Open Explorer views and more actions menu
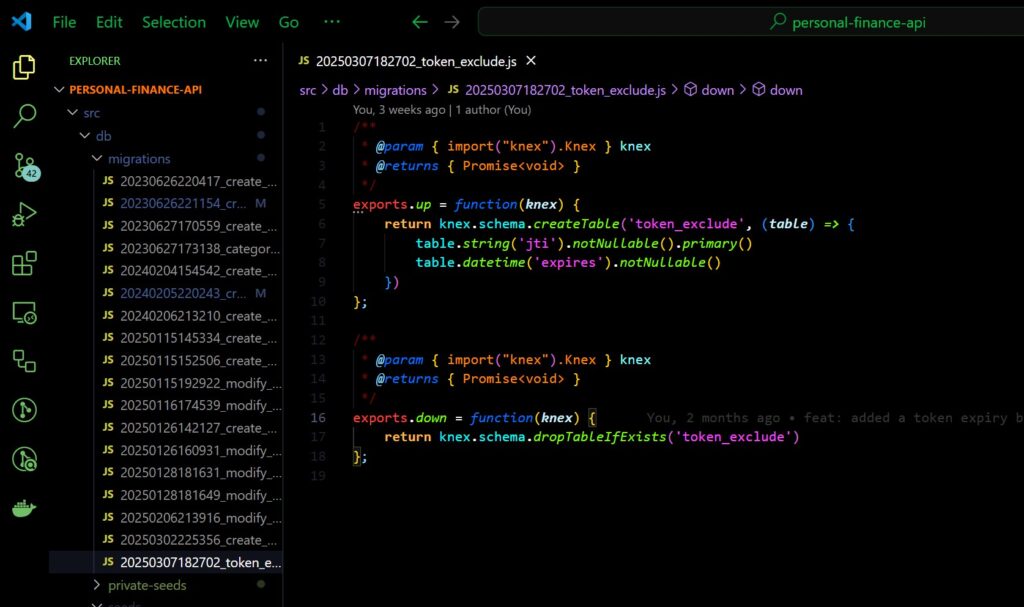The image size is (1024, 607). click(261, 61)
